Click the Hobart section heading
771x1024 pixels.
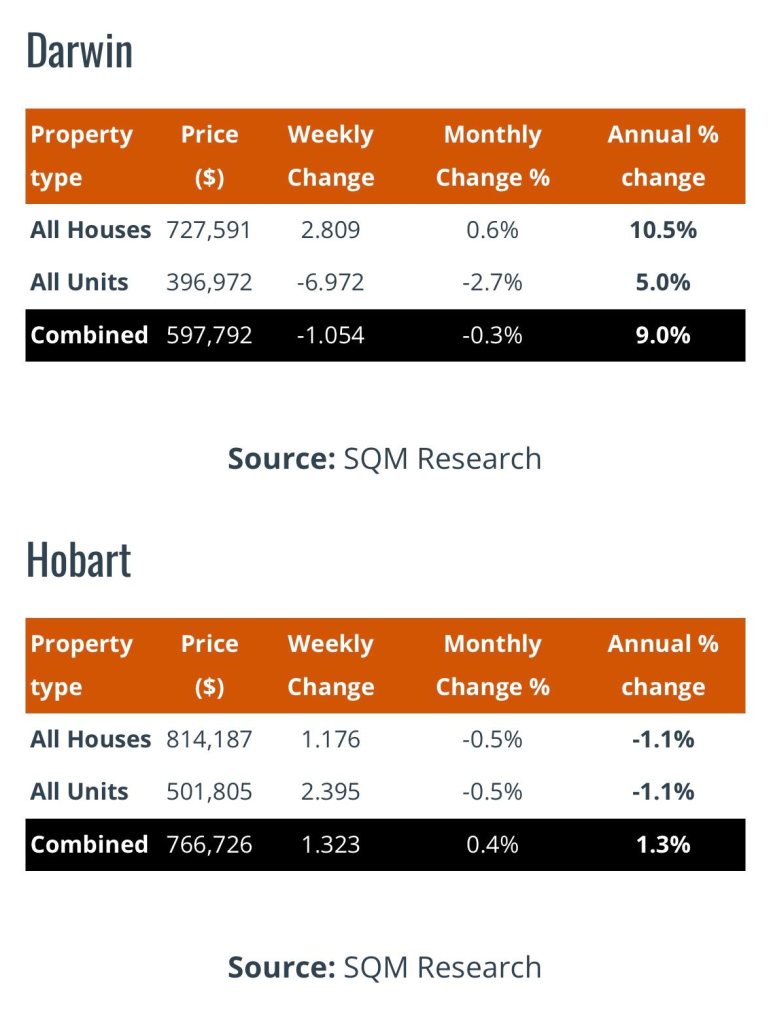78,559
